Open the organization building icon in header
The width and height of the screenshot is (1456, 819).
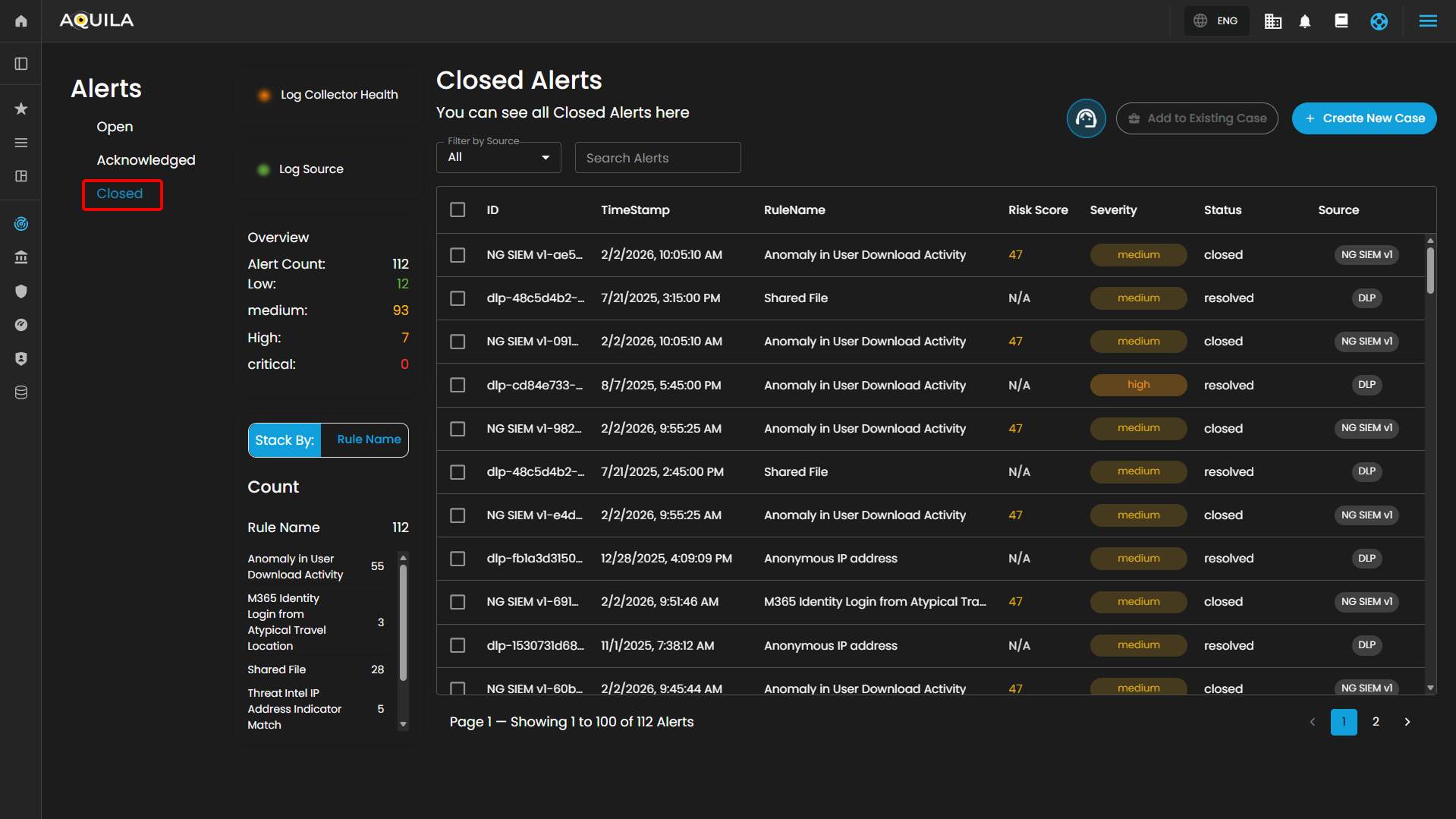coord(1272,21)
